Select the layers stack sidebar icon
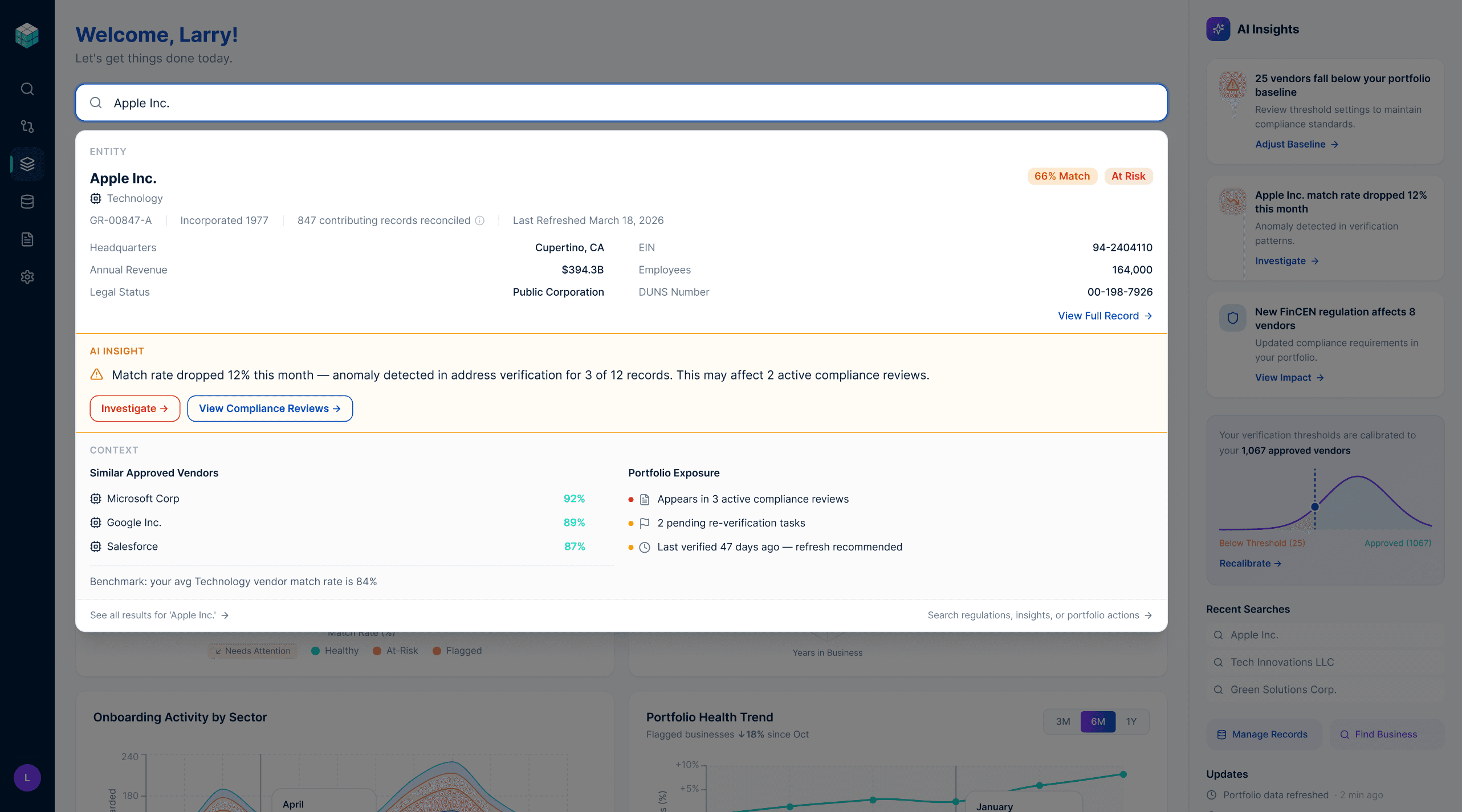The width and height of the screenshot is (1462, 812). [x=27, y=164]
